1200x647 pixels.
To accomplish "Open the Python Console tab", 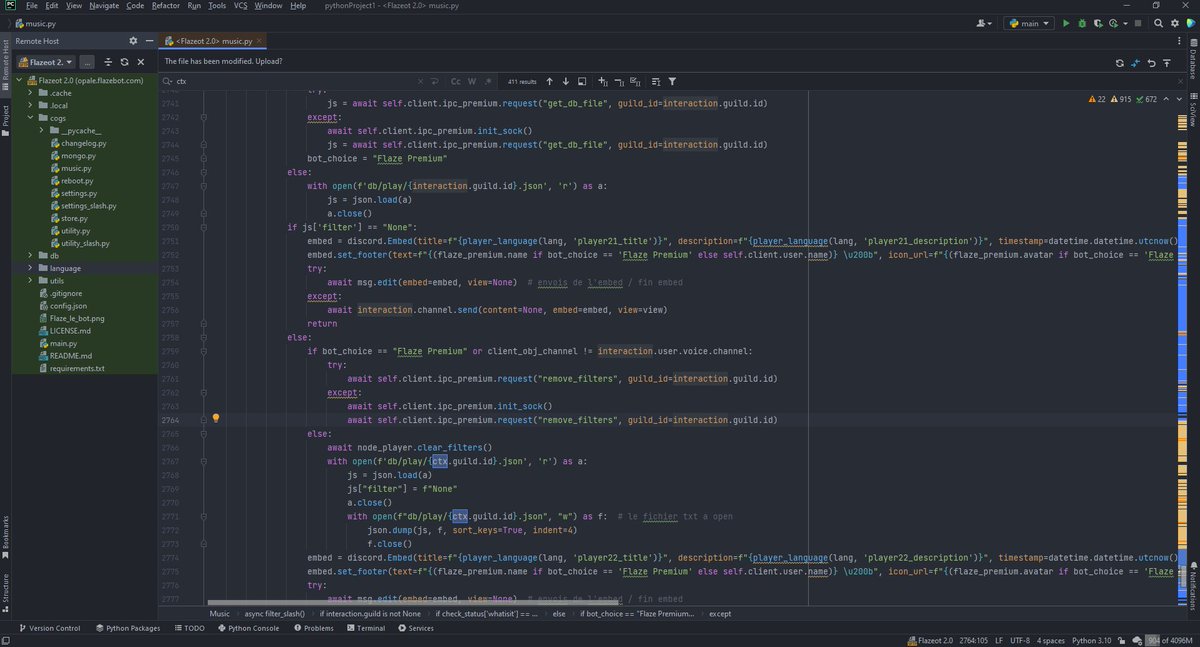I will coord(248,628).
